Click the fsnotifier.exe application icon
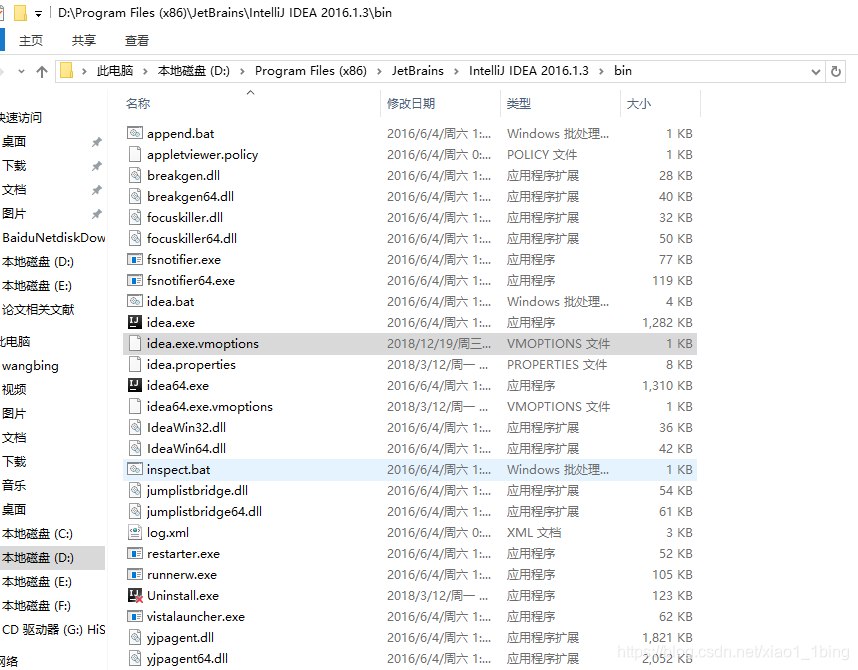The height and width of the screenshot is (670, 858). click(x=135, y=259)
